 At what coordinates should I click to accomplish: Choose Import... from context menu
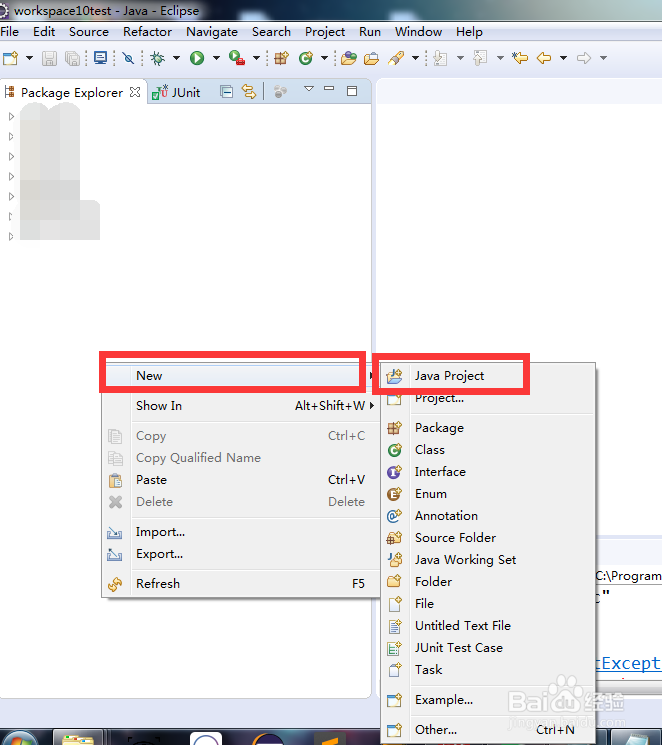point(240,532)
